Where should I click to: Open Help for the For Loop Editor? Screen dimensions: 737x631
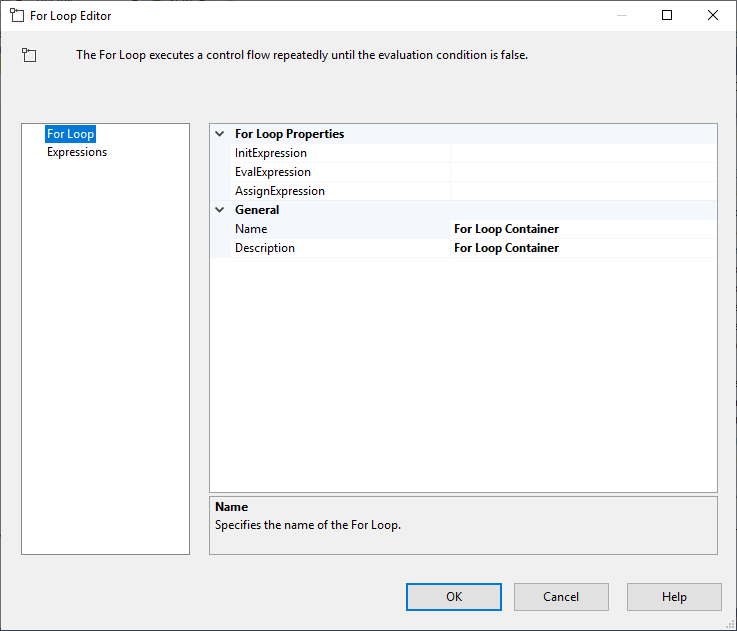pos(674,597)
